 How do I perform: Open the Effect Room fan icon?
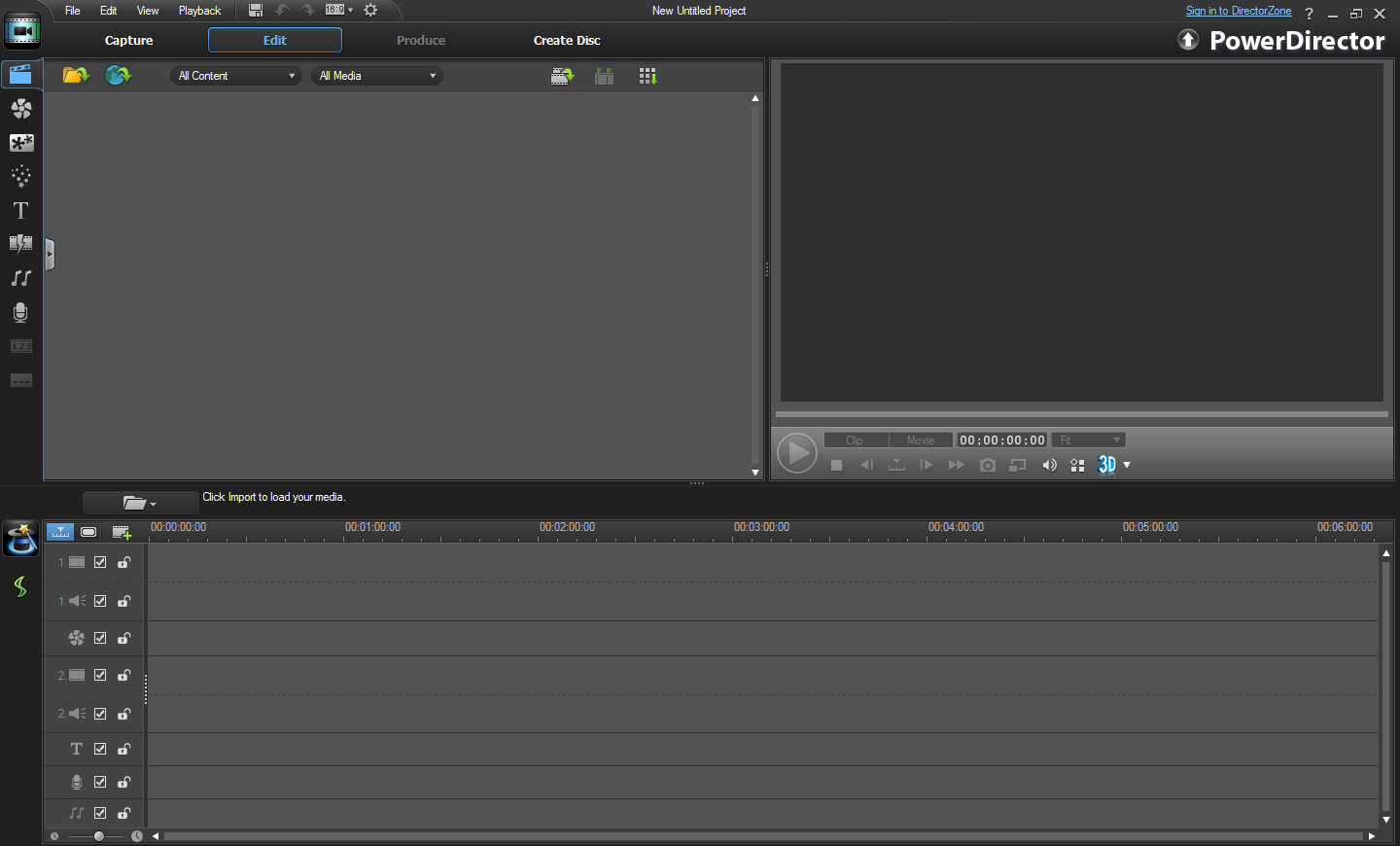pos(20,109)
